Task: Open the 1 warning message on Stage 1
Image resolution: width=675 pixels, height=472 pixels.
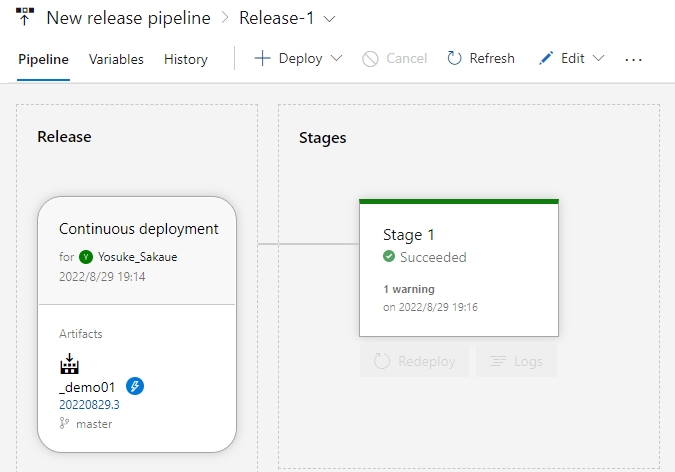Action: point(410,288)
